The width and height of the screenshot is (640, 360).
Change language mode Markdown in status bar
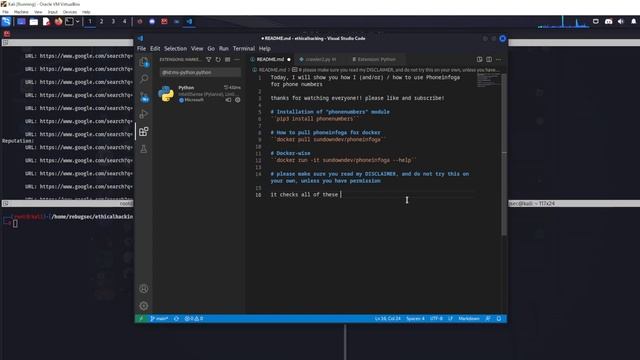point(469,319)
